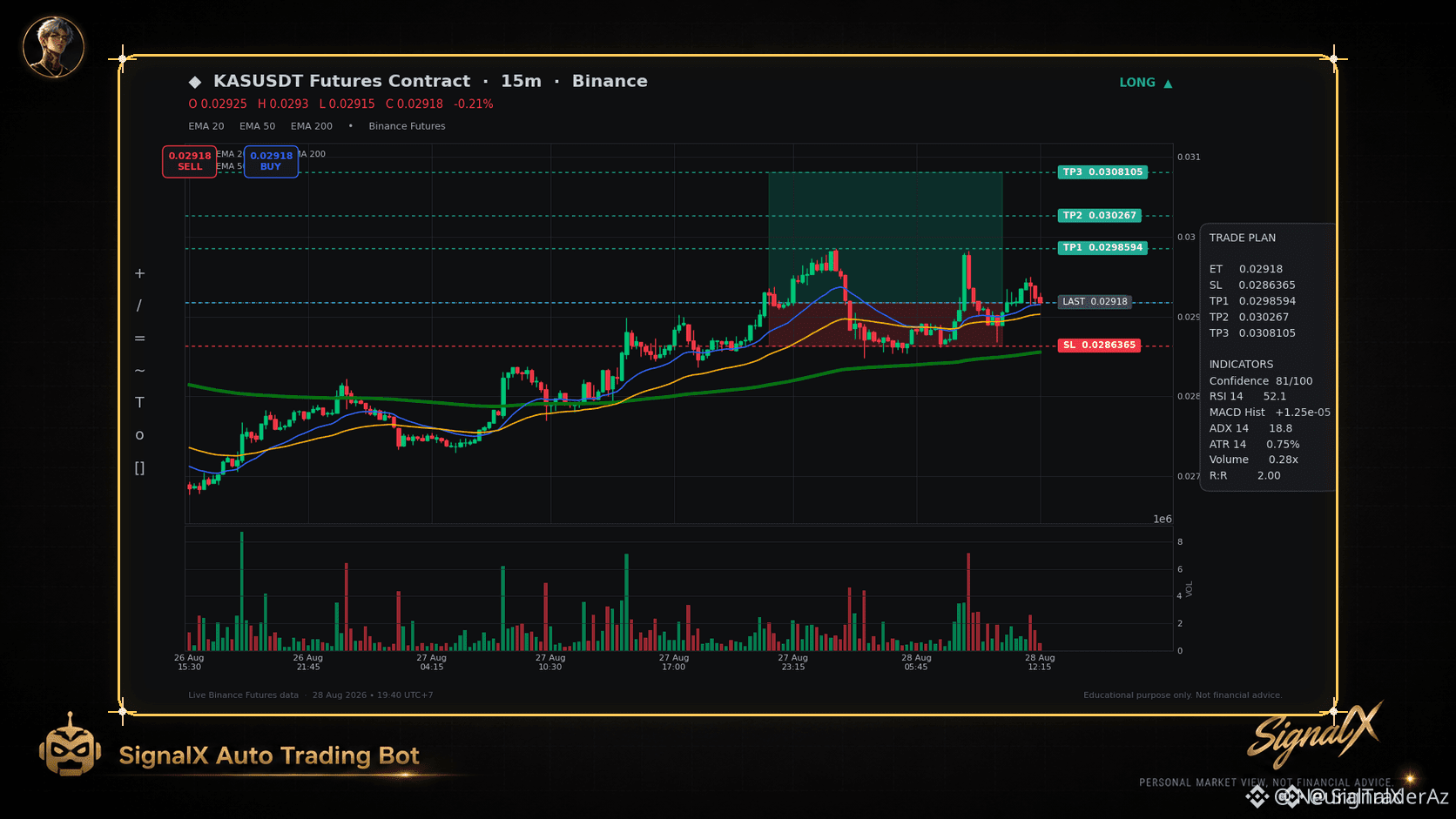Click the Volume 0.28x row
The height and width of the screenshot is (819, 1456).
point(1253,460)
